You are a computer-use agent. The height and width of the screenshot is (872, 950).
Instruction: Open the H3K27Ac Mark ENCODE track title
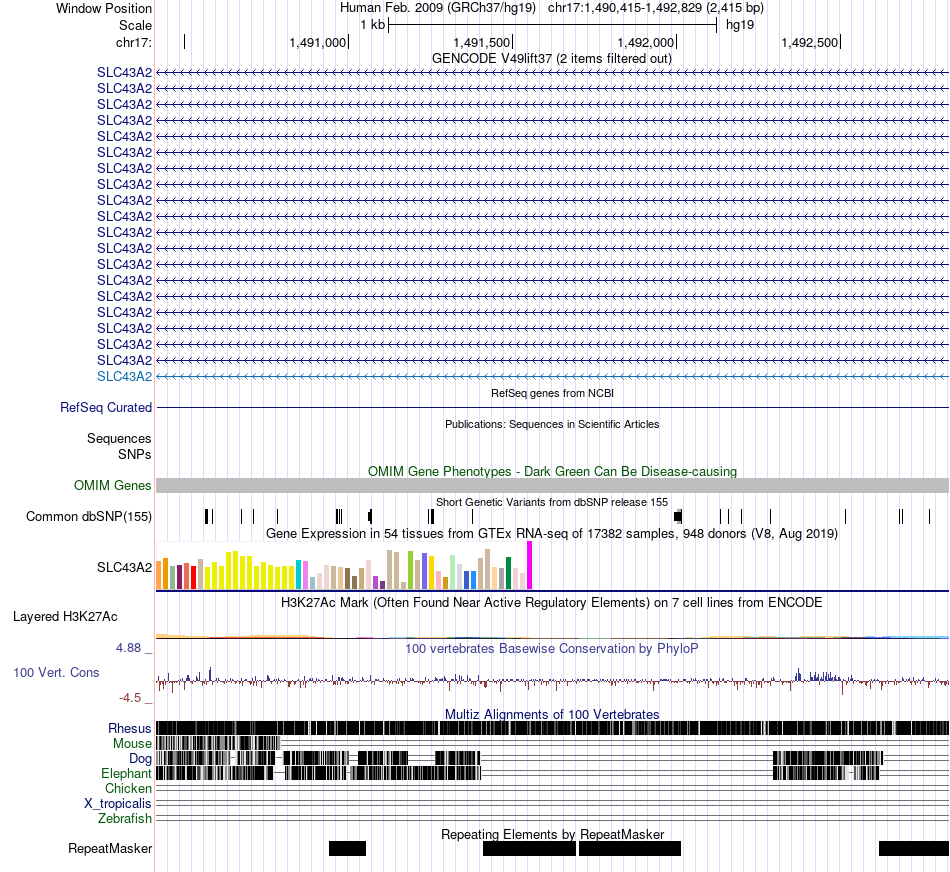(551, 603)
